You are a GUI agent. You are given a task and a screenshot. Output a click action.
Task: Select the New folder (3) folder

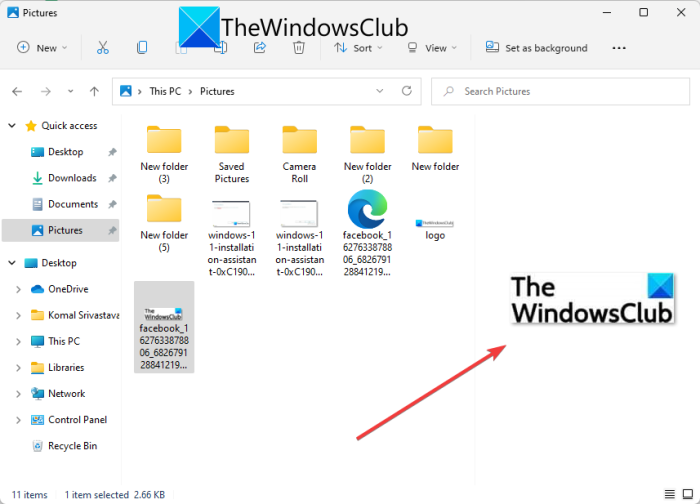coord(164,154)
